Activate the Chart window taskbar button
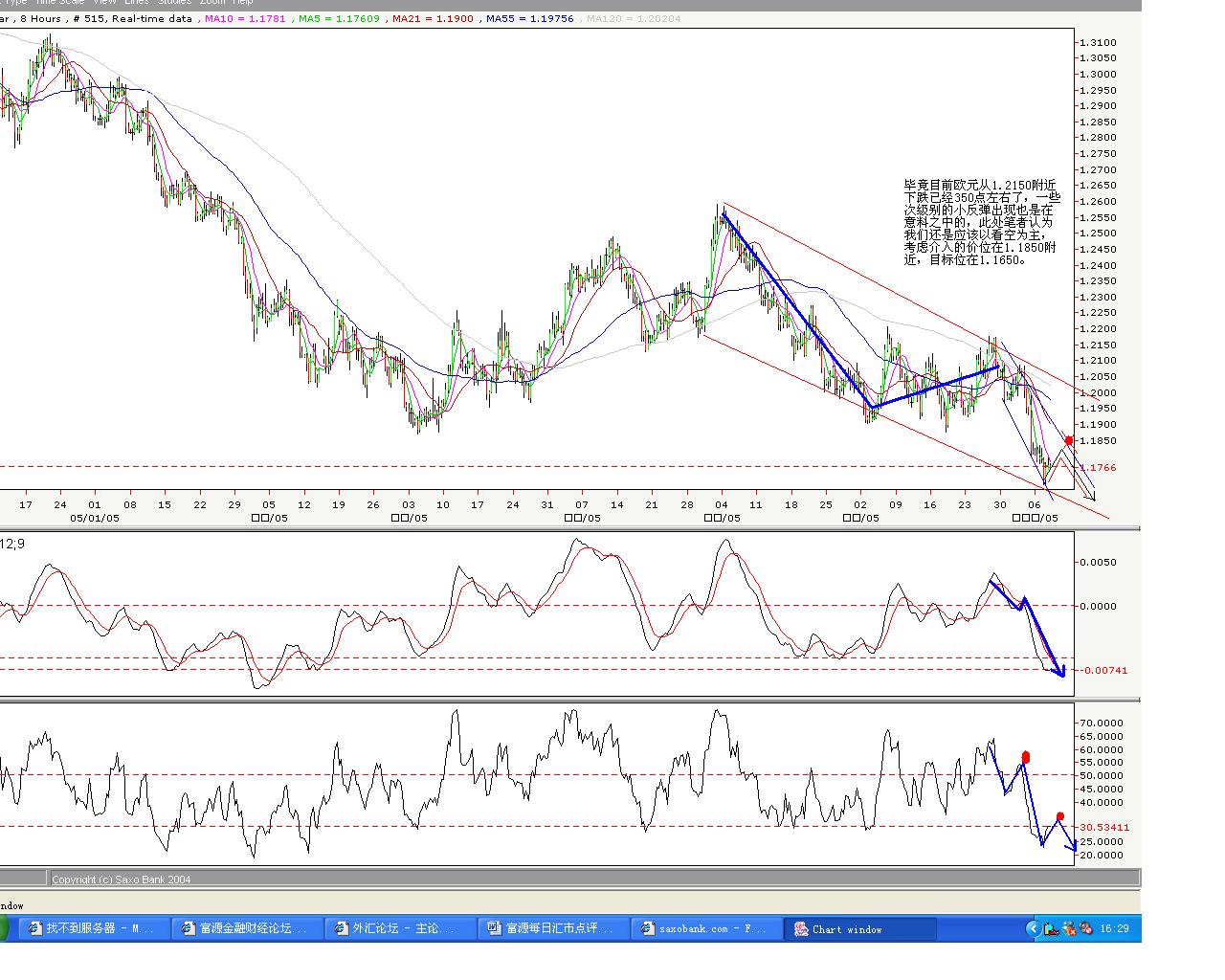The width and height of the screenshot is (1225, 980). tap(858, 928)
